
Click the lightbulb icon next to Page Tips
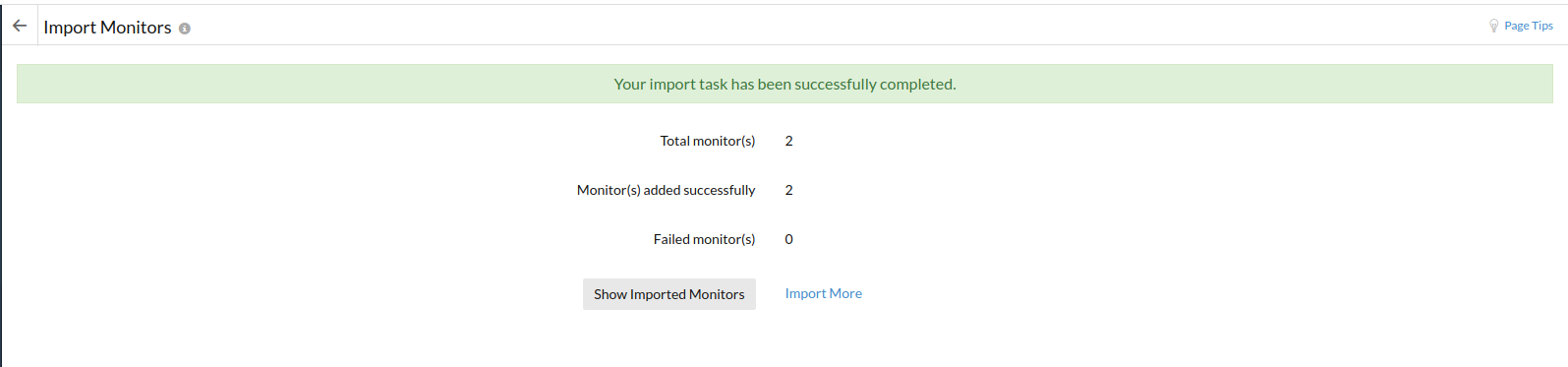click(x=1494, y=26)
